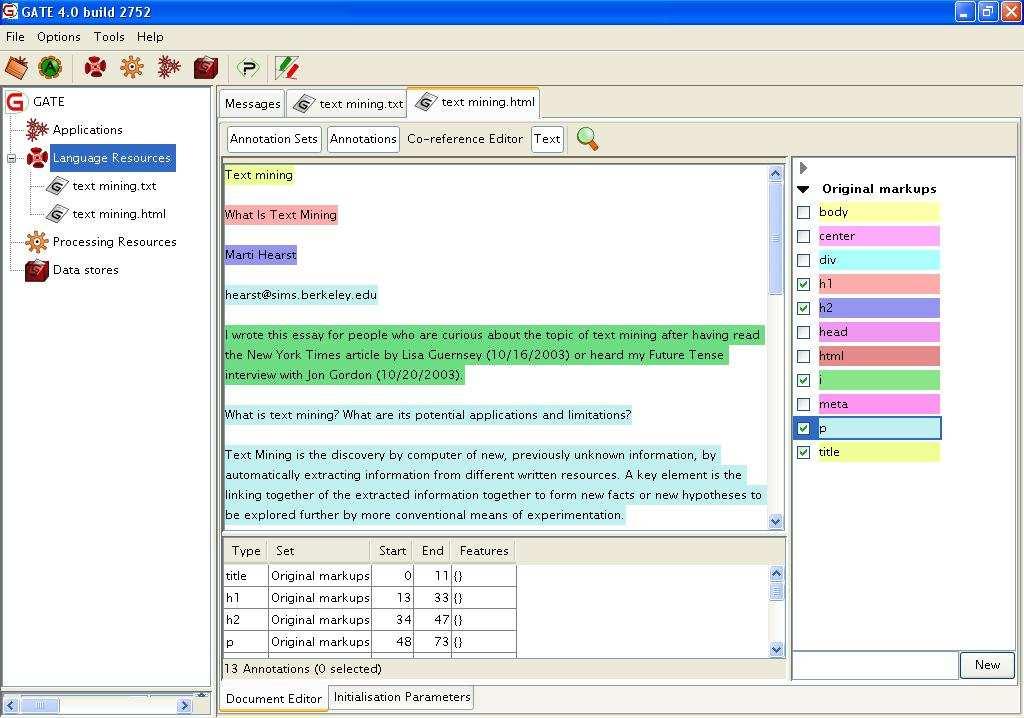The image size is (1024, 718).
Task: Click text mining.html document icon in tree
Action: [x=57, y=214]
